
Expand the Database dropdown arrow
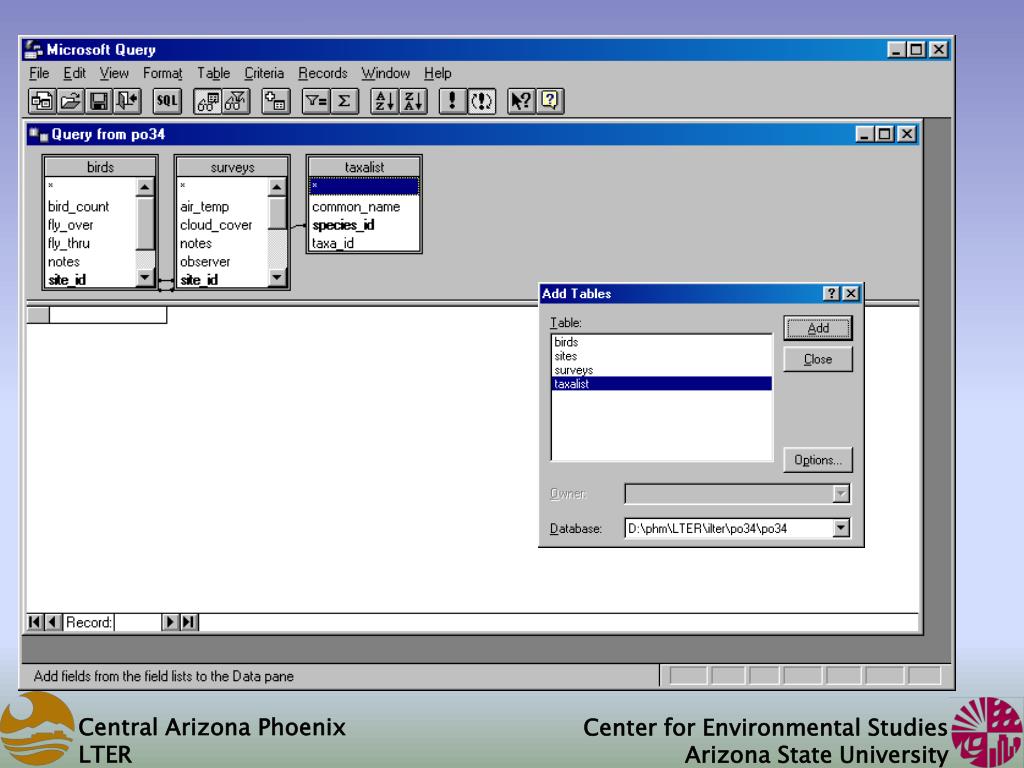pos(841,528)
